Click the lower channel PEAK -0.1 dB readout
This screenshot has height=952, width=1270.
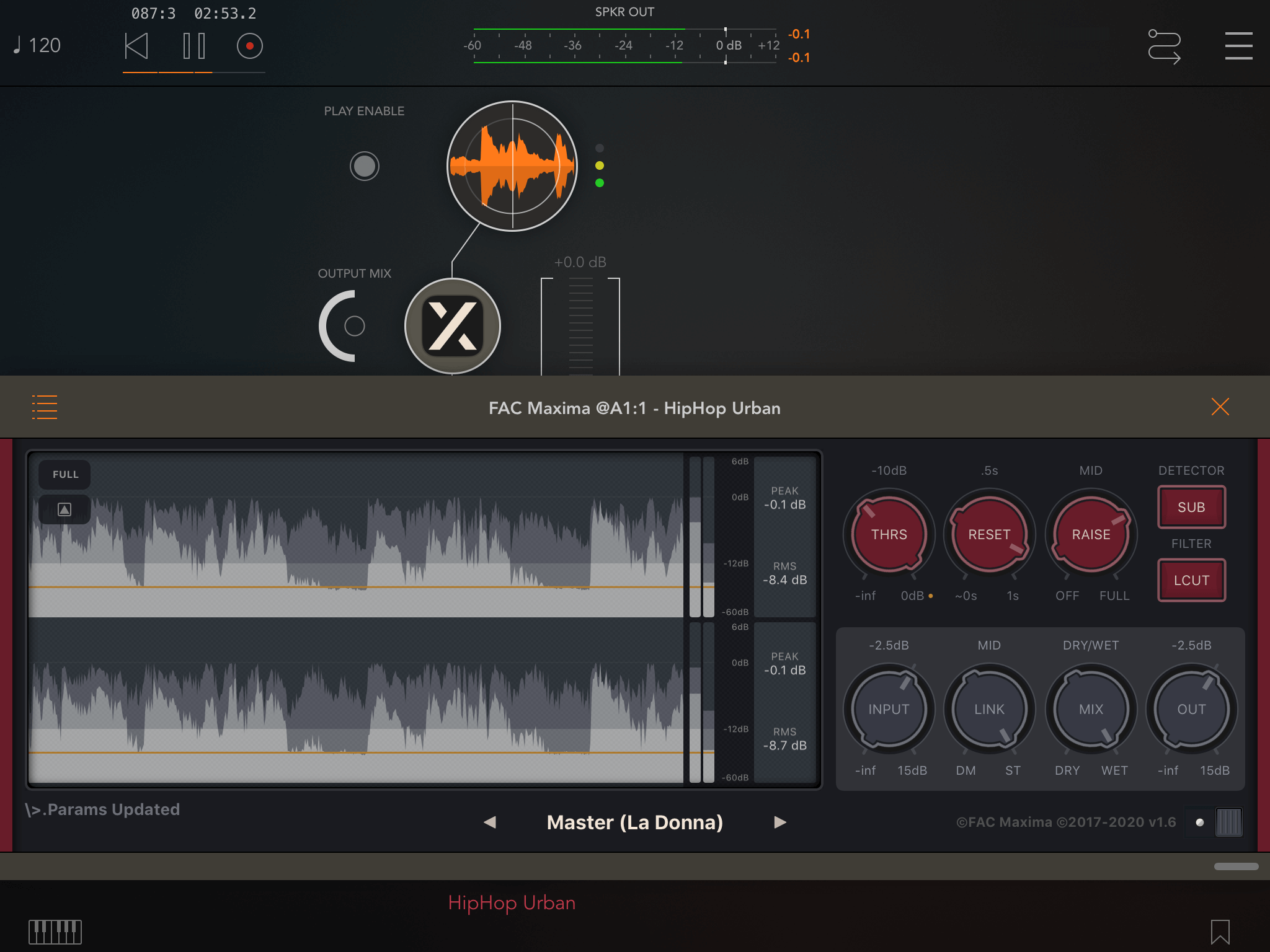point(784,664)
